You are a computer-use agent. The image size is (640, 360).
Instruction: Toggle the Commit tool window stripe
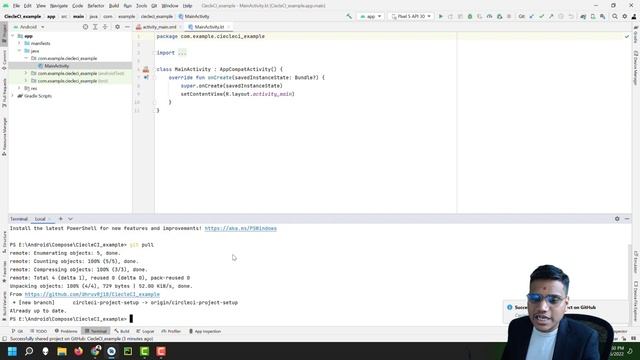(4, 60)
